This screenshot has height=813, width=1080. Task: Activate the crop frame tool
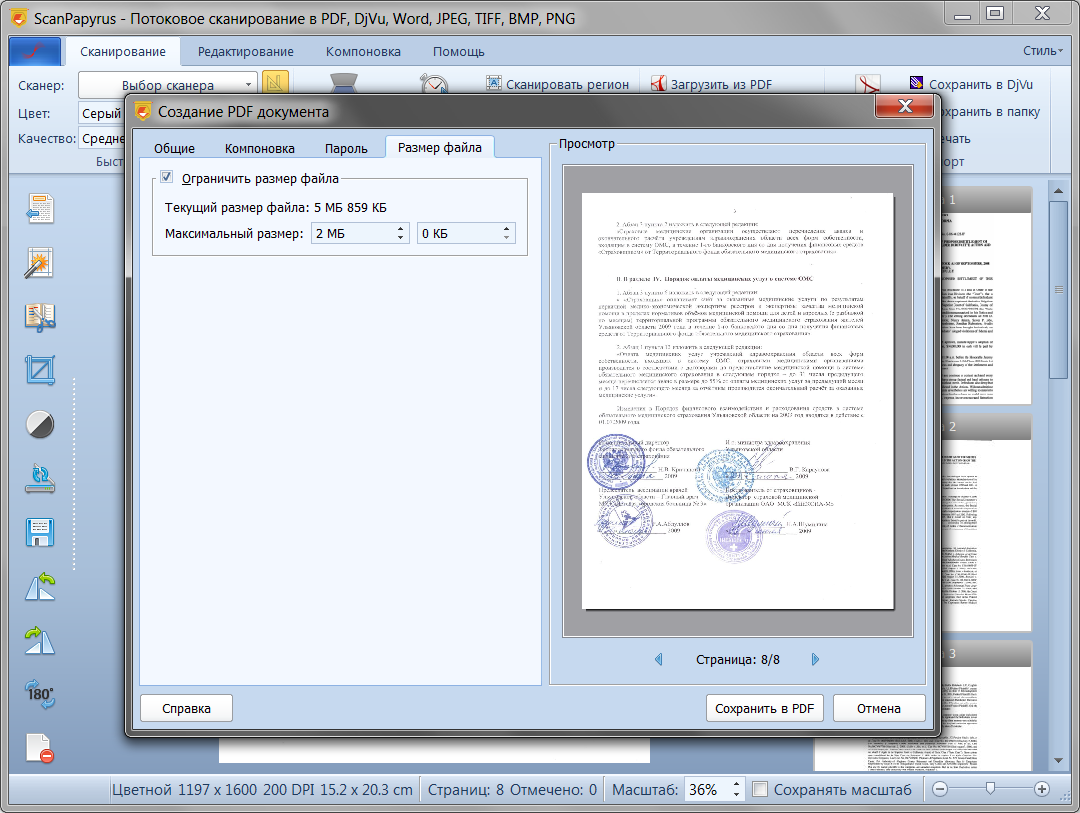point(40,371)
